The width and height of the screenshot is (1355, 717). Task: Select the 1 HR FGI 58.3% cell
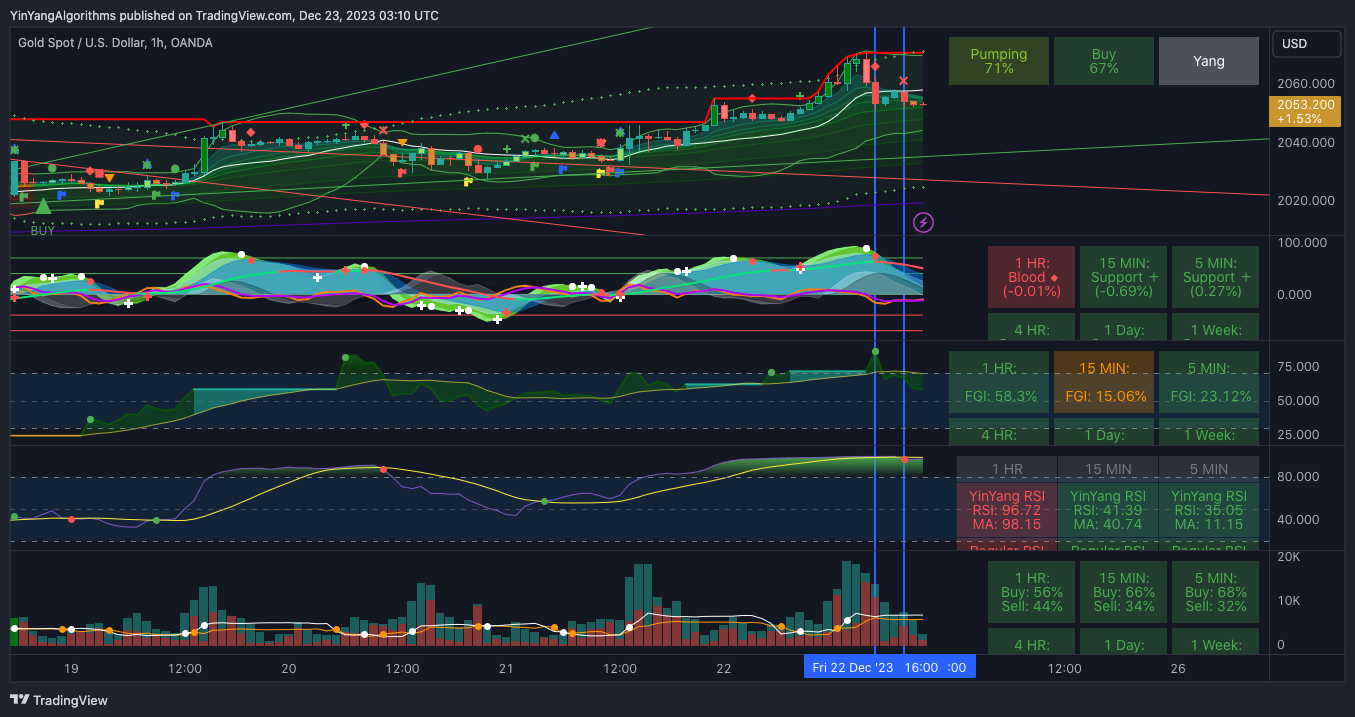[x=999, y=382]
